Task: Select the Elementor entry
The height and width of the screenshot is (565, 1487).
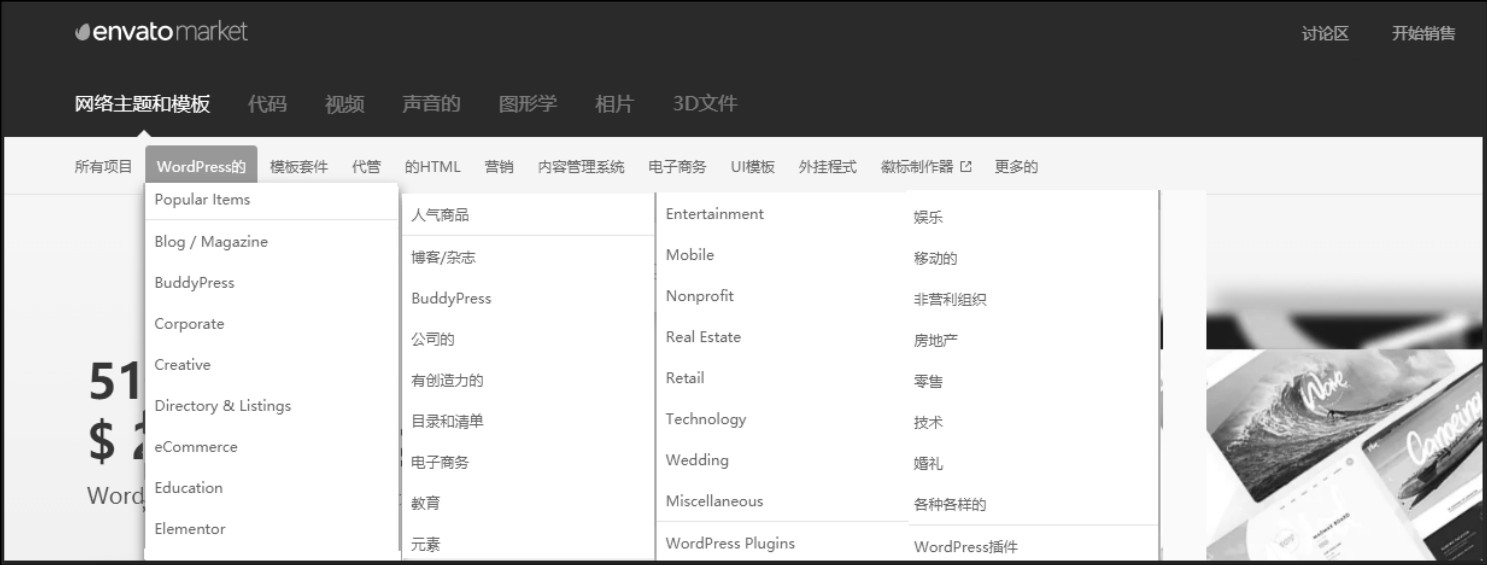Action: [x=190, y=529]
